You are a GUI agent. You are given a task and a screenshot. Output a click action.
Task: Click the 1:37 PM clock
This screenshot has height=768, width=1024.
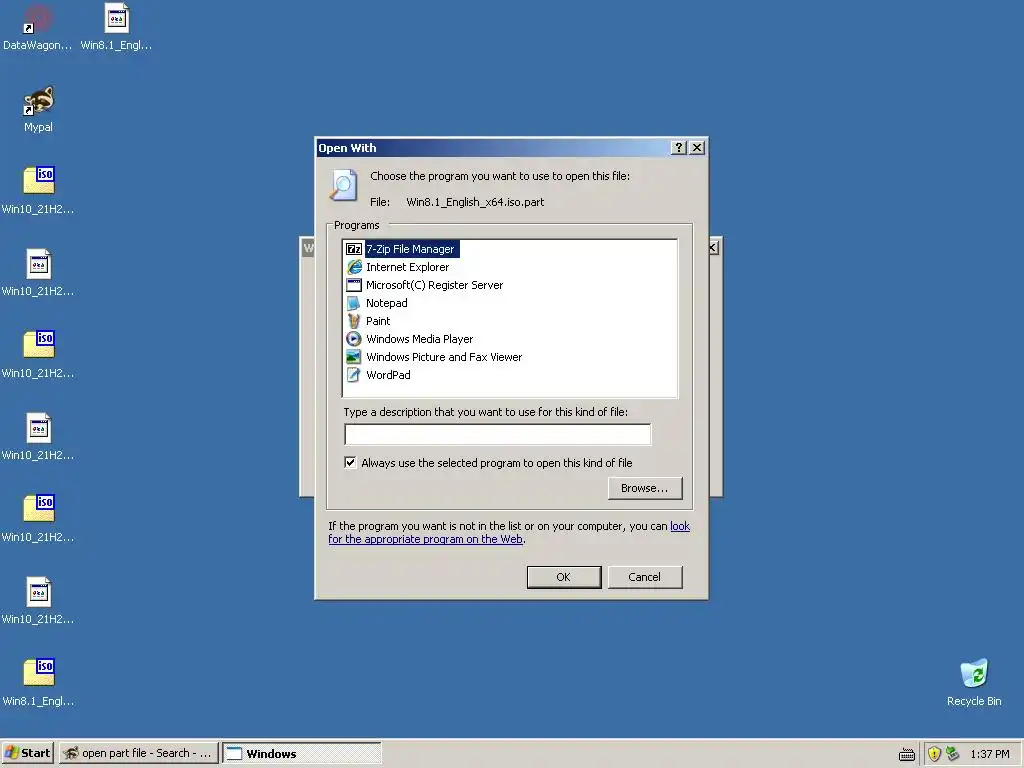click(989, 754)
